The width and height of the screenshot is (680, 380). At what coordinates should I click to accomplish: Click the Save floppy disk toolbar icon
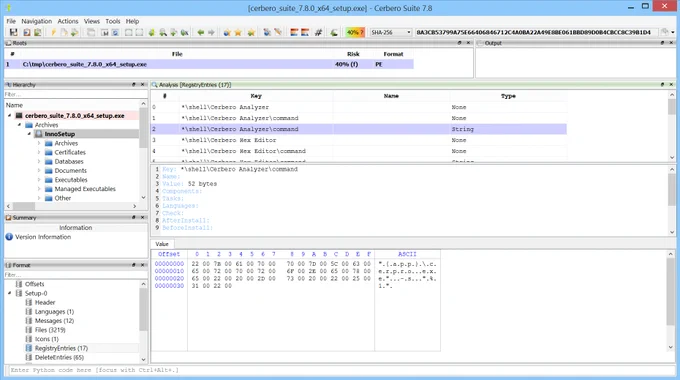pyautogui.click(x=13, y=32)
